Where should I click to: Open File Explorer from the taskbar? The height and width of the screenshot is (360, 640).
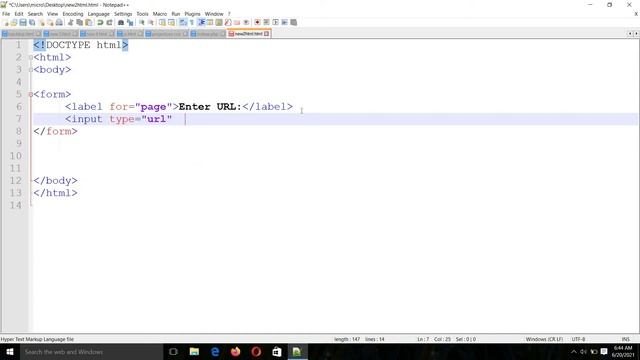(194, 352)
